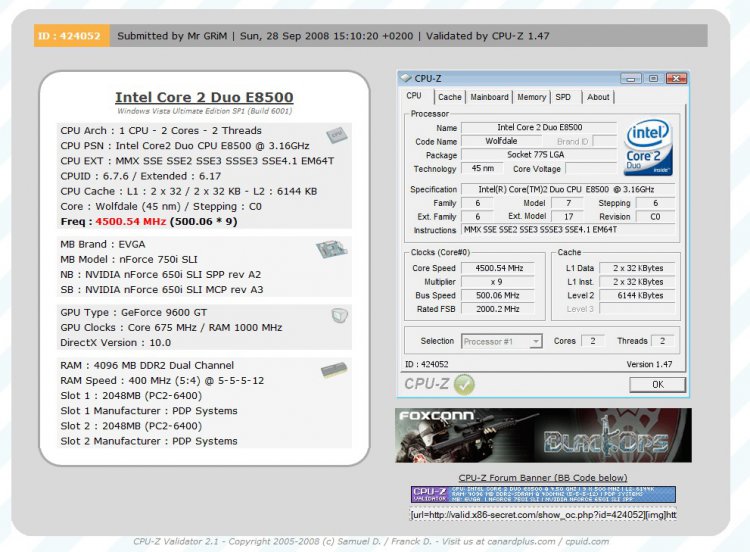Image resolution: width=750 pixels, height=552 pixels.
Task: Click the Intel Core 2 Duo logo
Action: coord(649,147)
